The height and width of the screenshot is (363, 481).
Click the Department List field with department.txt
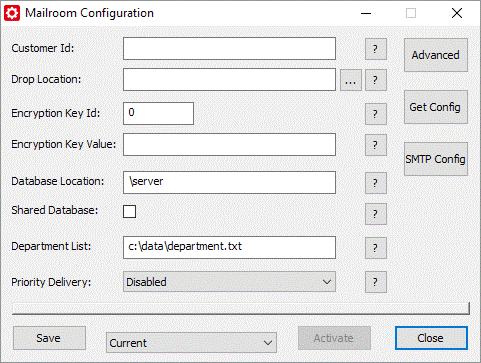[229, 247]
